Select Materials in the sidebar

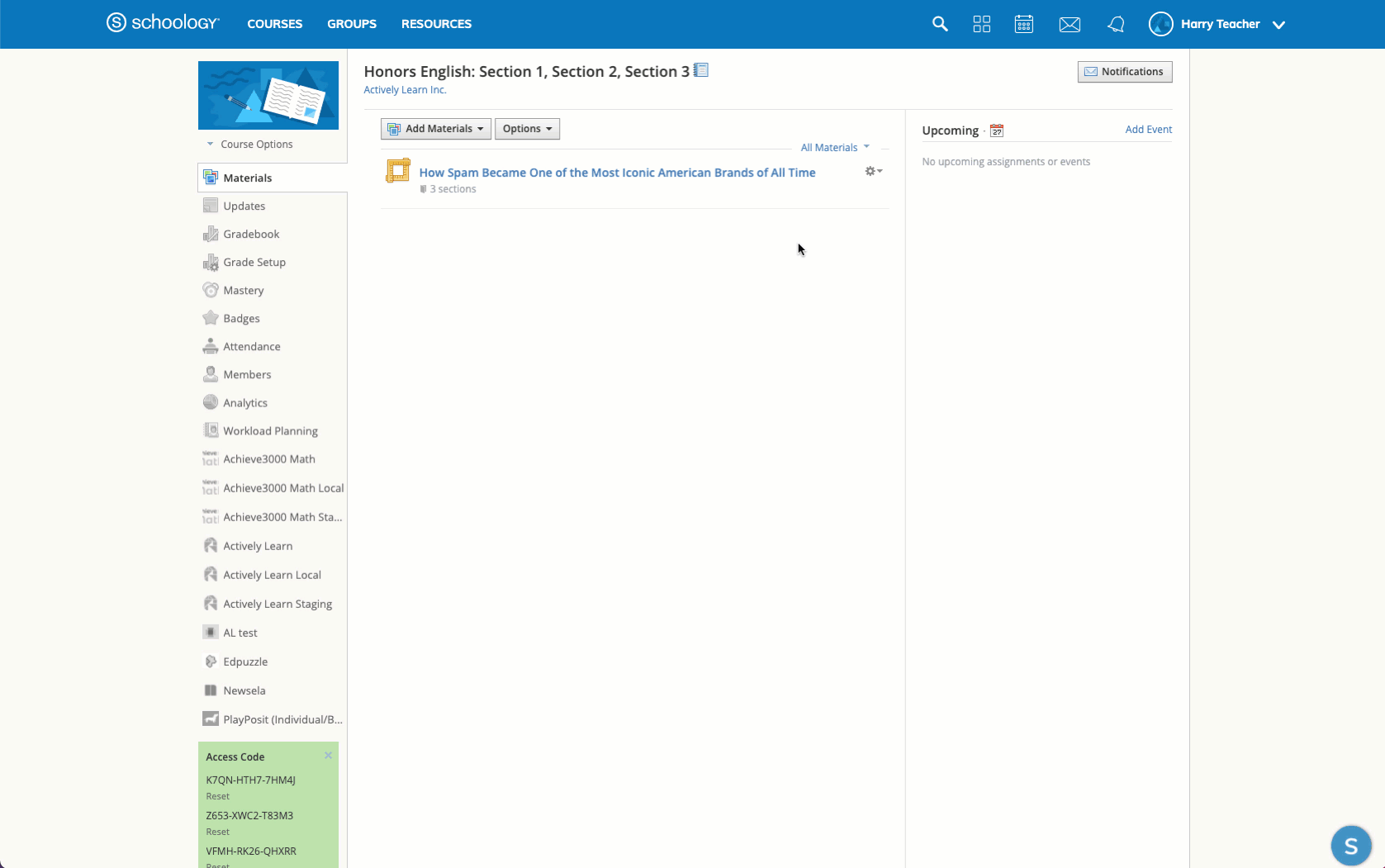point(273,178)
